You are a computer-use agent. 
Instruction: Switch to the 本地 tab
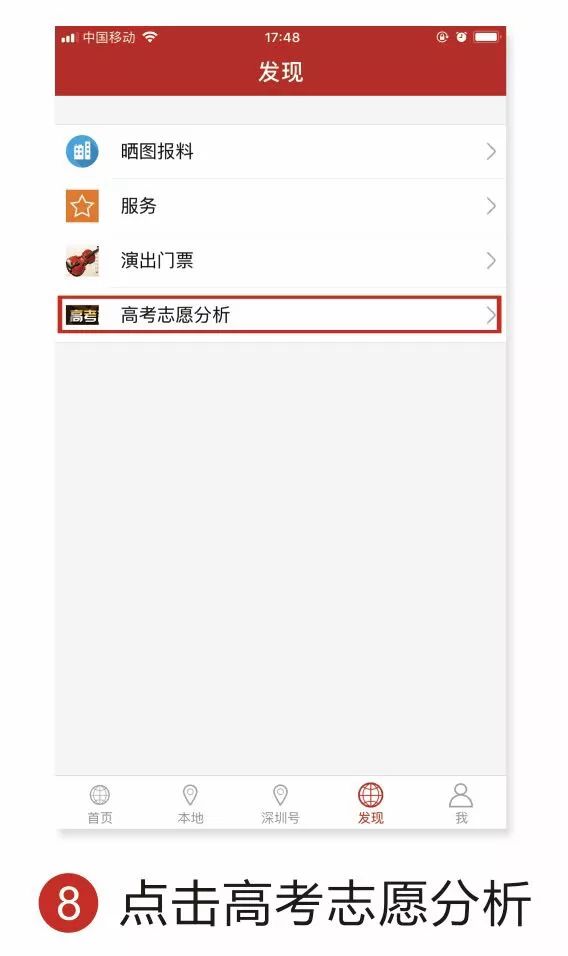click(190, 804)
